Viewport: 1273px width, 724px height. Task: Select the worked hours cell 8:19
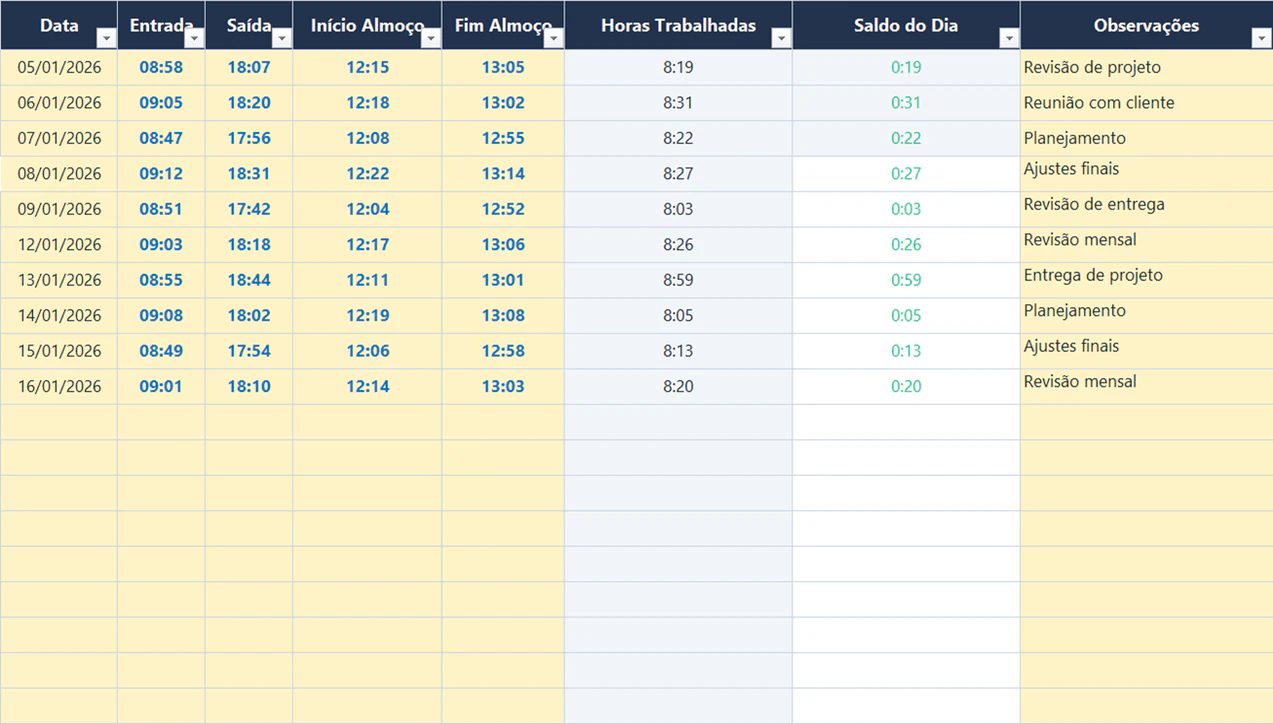pos(678,67)
